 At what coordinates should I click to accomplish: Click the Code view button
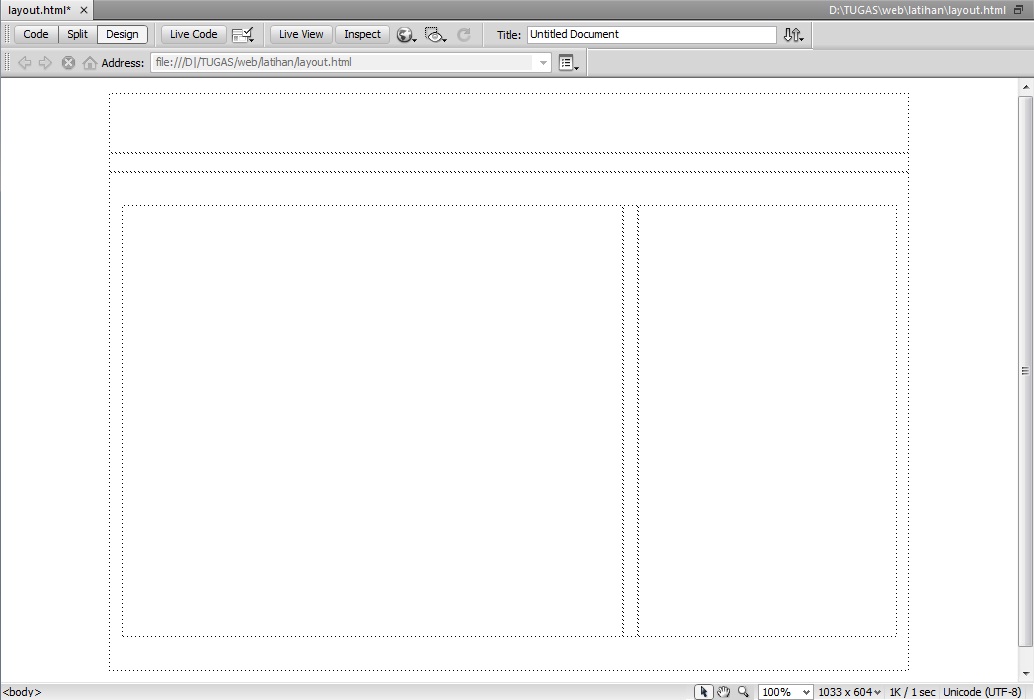click(35, 34)
